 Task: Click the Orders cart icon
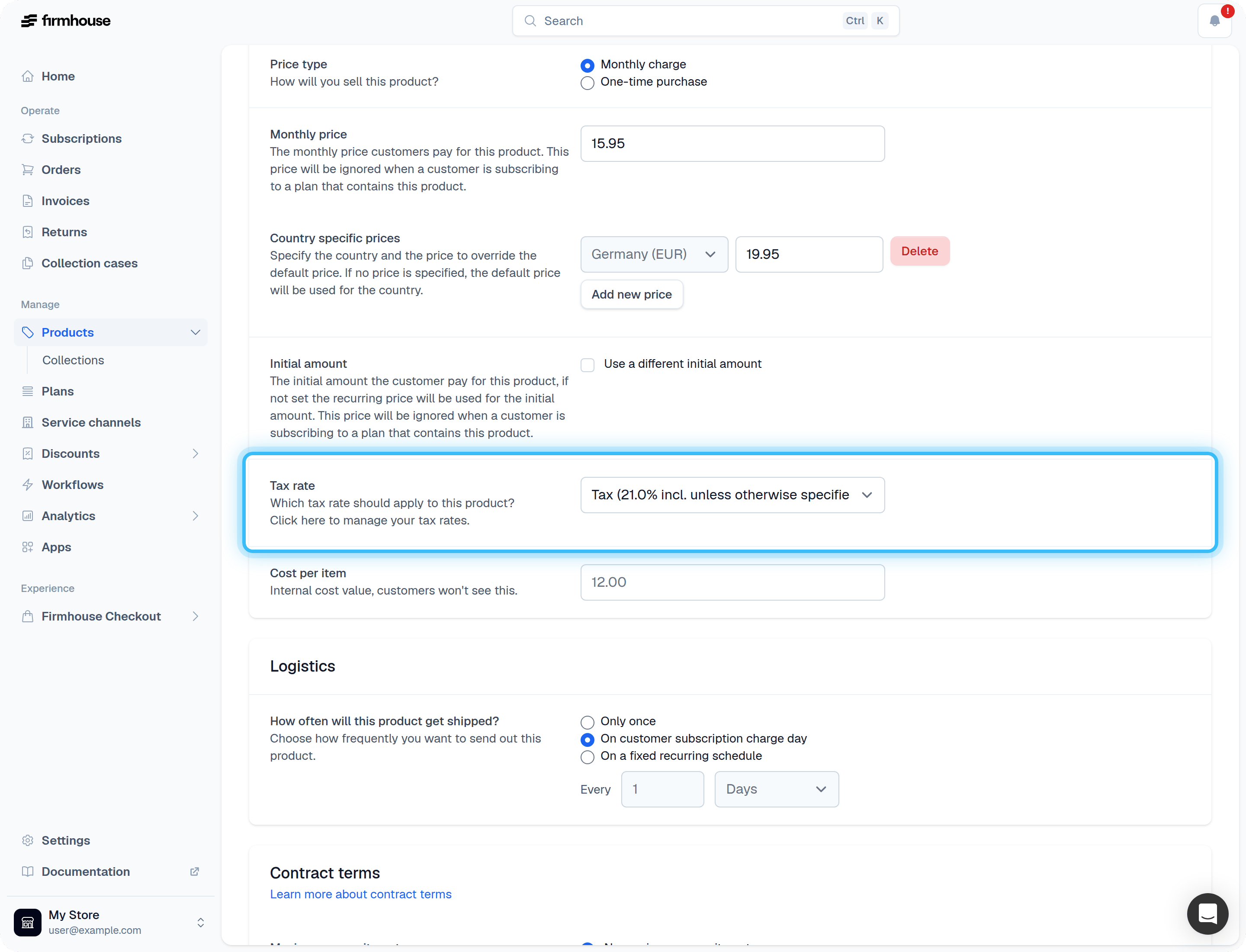coord(28,170)
